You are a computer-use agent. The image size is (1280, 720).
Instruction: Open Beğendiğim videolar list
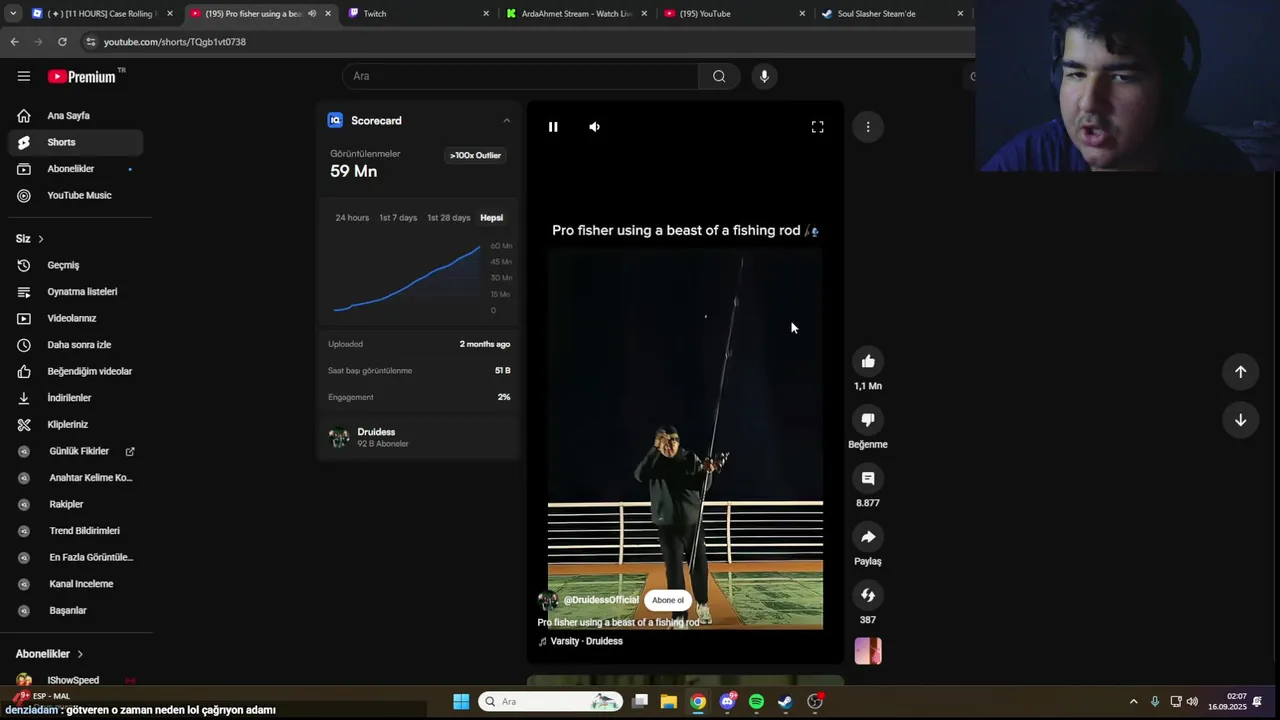point(76,371)
